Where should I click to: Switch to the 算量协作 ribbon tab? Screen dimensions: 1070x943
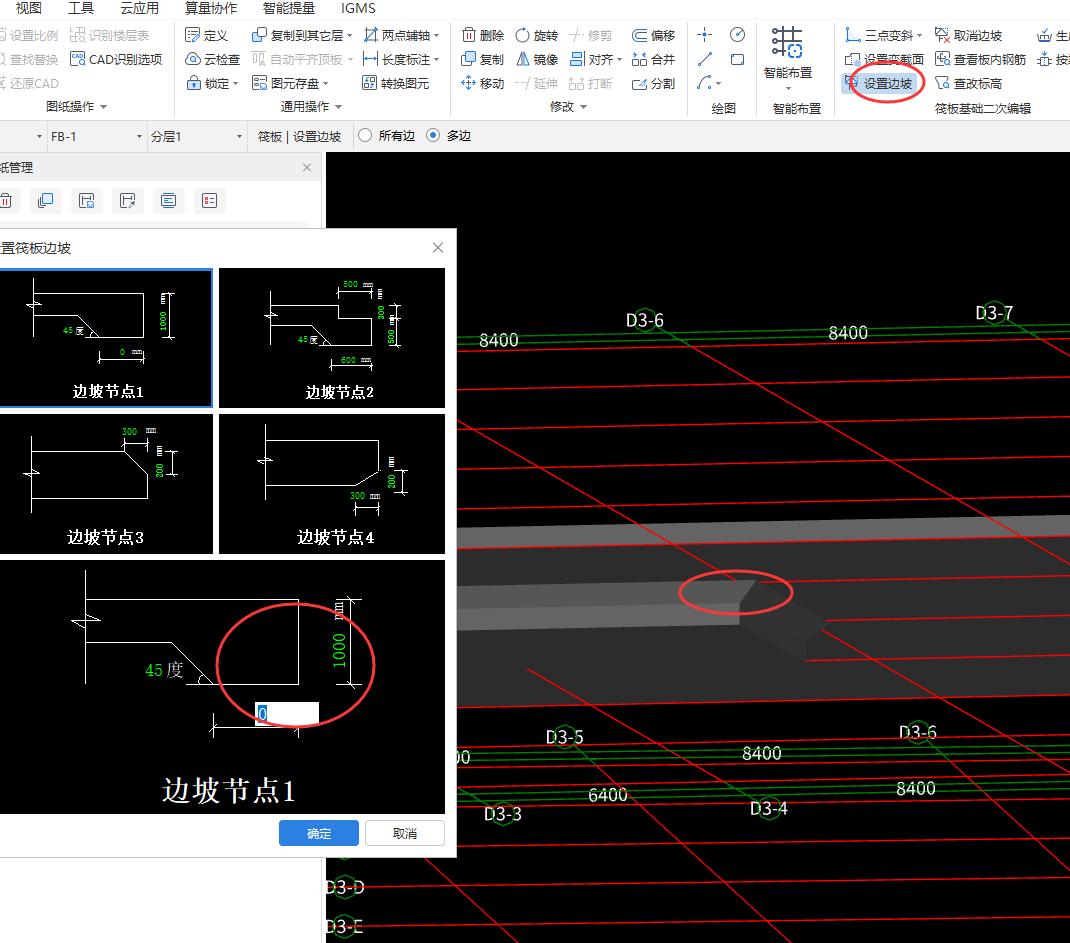211,8
